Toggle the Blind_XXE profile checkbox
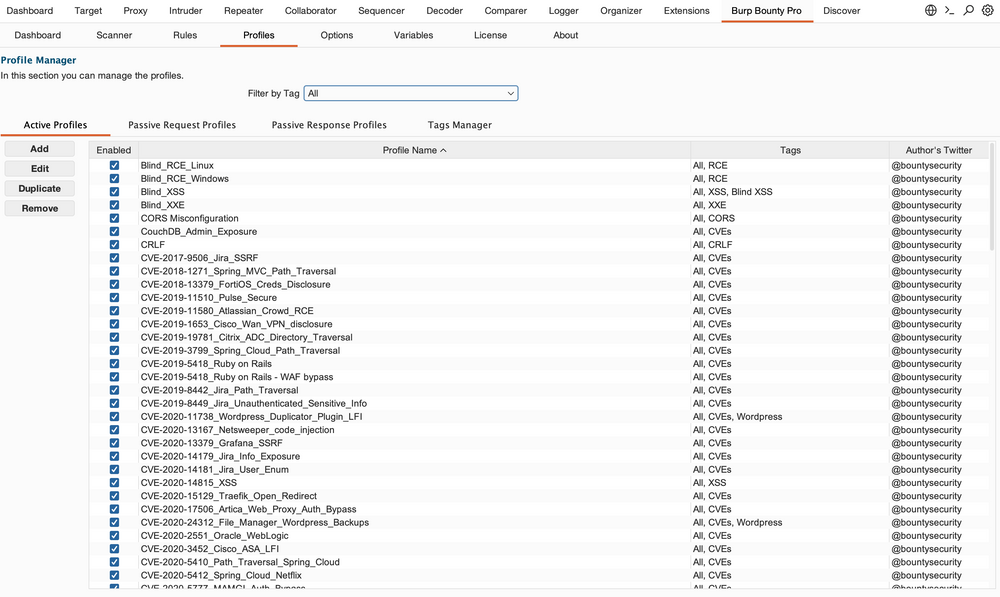The height and width of the screenshot is (597, 1000). [x=114, y=205]
